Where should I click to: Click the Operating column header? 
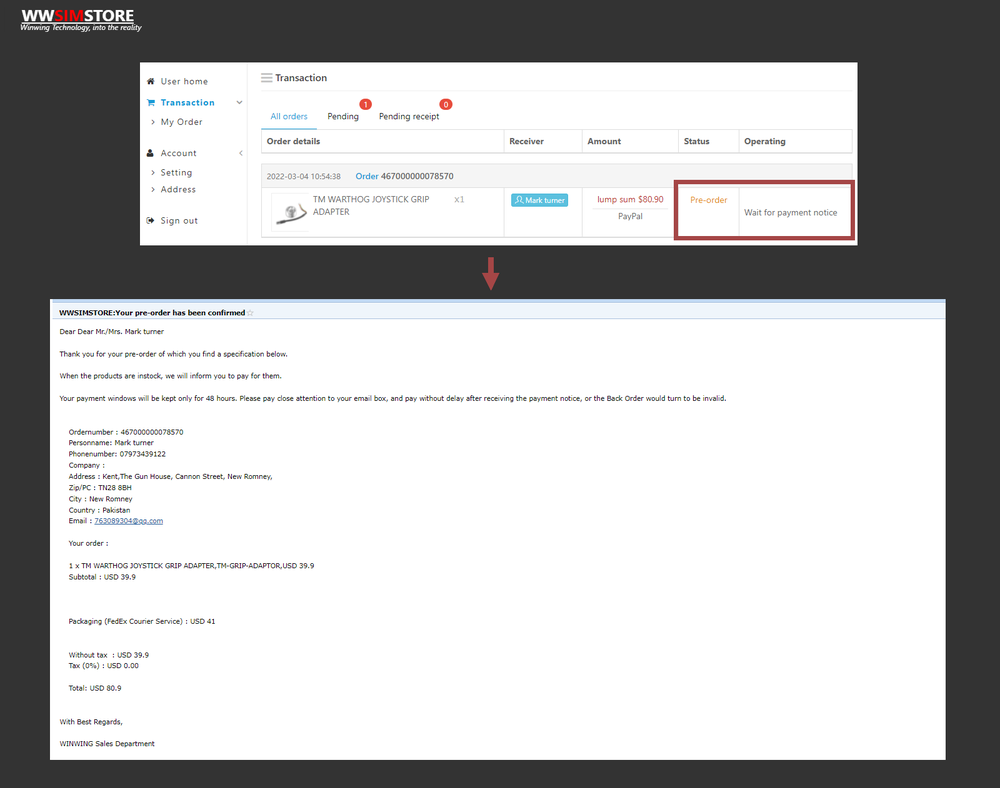tap(765, 142)
